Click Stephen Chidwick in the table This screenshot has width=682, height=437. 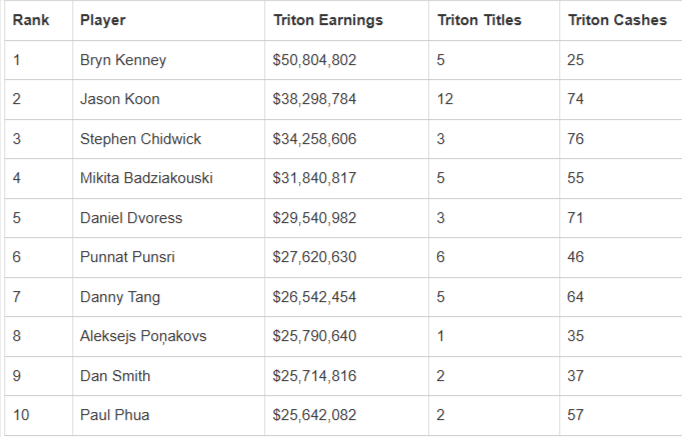(x=140, y=139)
